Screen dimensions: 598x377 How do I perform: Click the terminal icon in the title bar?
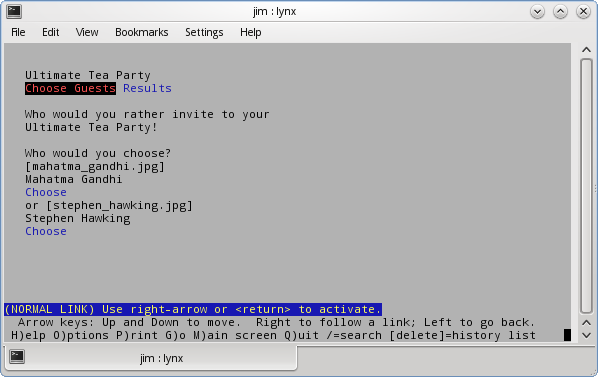coord(14,11)
